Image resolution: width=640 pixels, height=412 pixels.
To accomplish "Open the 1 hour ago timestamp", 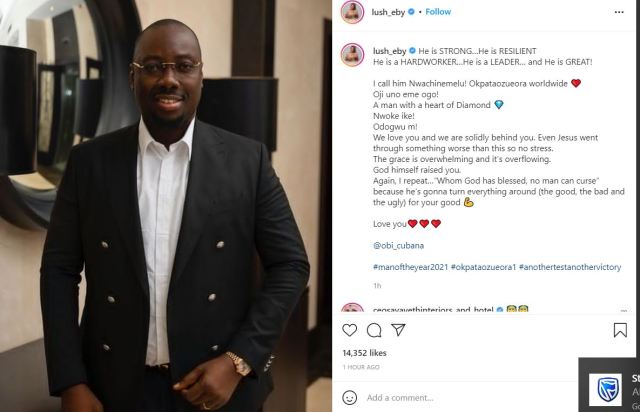I will (361, 367).
